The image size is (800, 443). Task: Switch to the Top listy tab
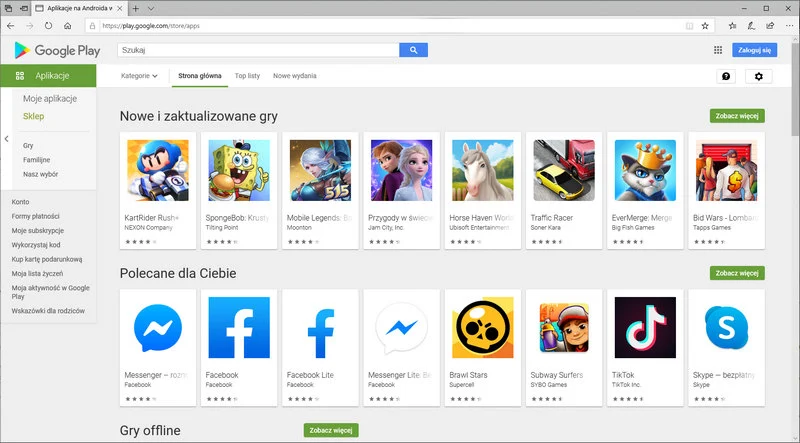point(247,76)
